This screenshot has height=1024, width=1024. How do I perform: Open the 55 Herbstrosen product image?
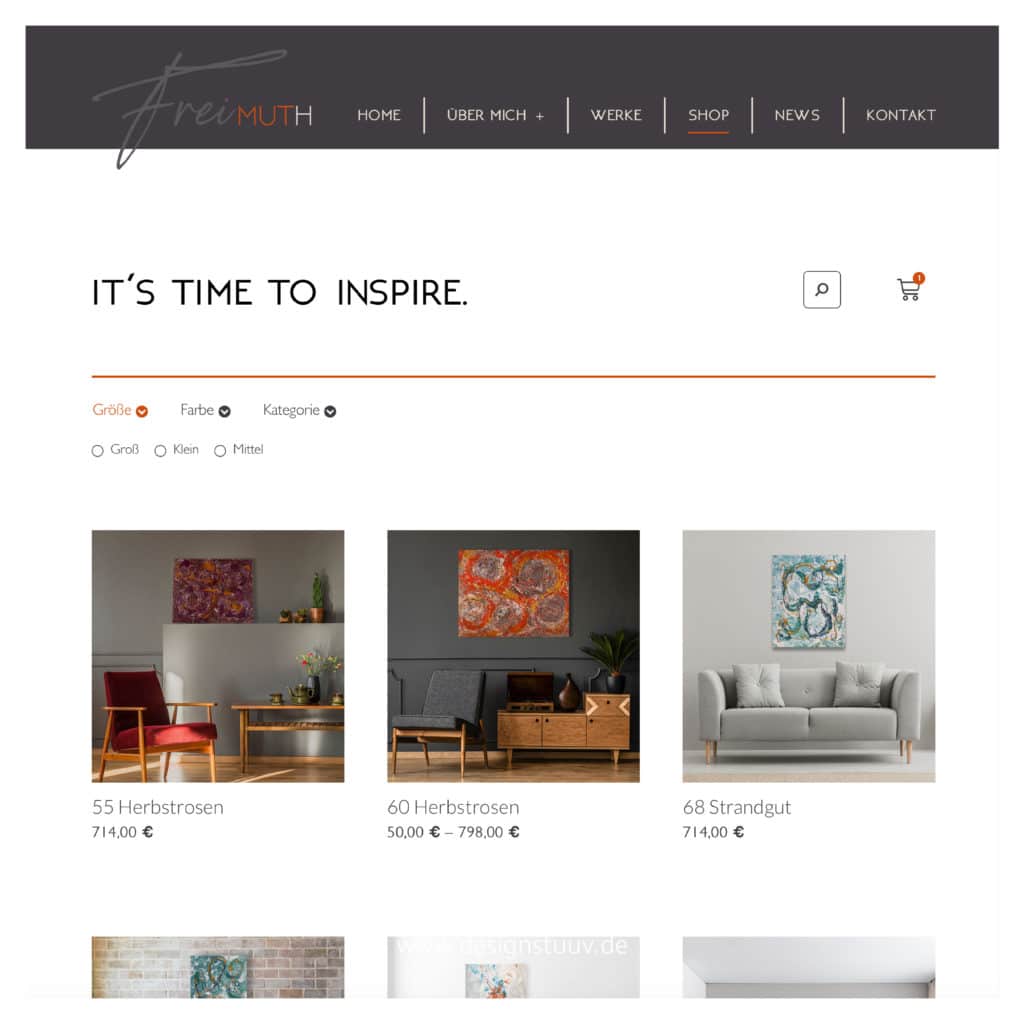pos(217,656)
